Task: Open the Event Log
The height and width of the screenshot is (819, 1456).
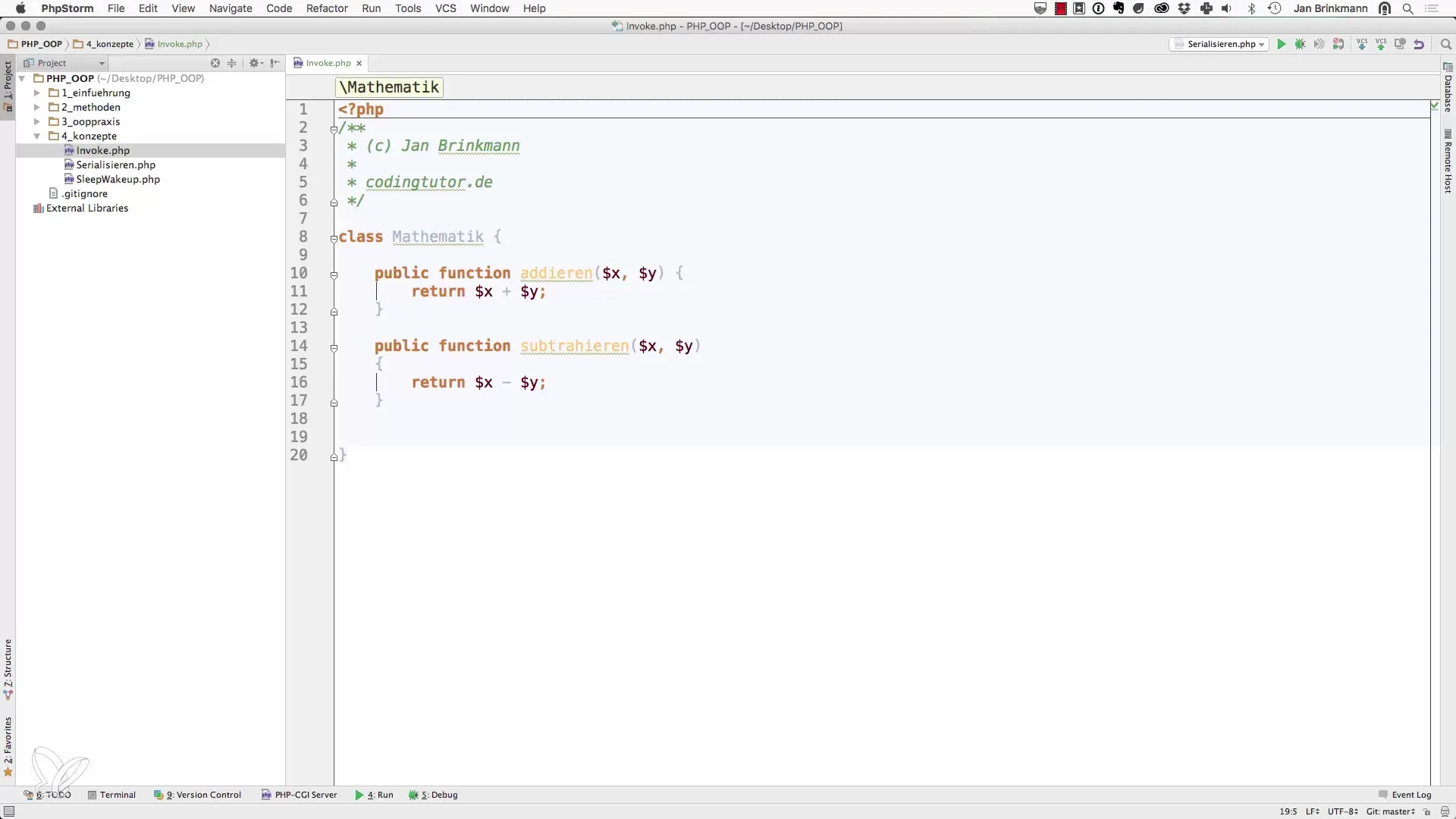Action: pyautogui.click(x=1404, y=795)
